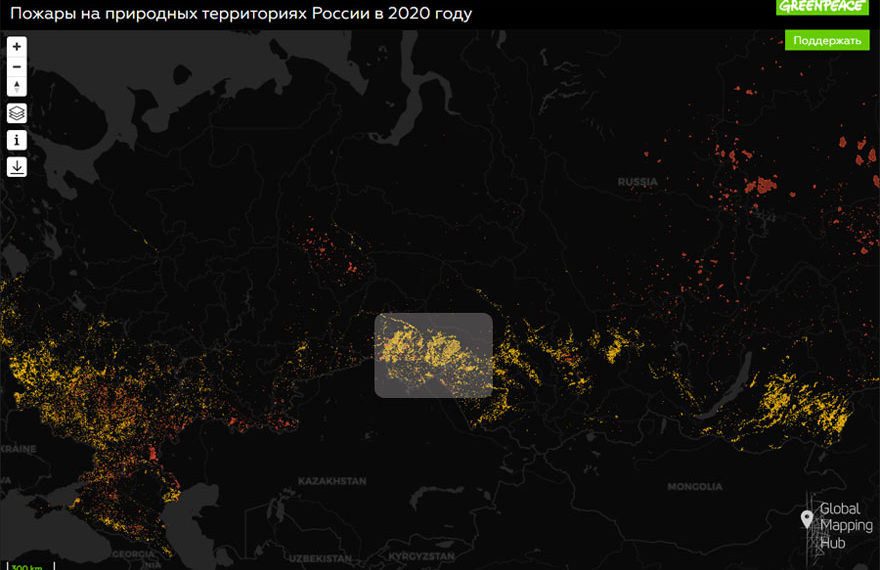The image size is (880, 570).
Task: Click the highlighted rectangle over yellow fires
Action: [433, 355]
